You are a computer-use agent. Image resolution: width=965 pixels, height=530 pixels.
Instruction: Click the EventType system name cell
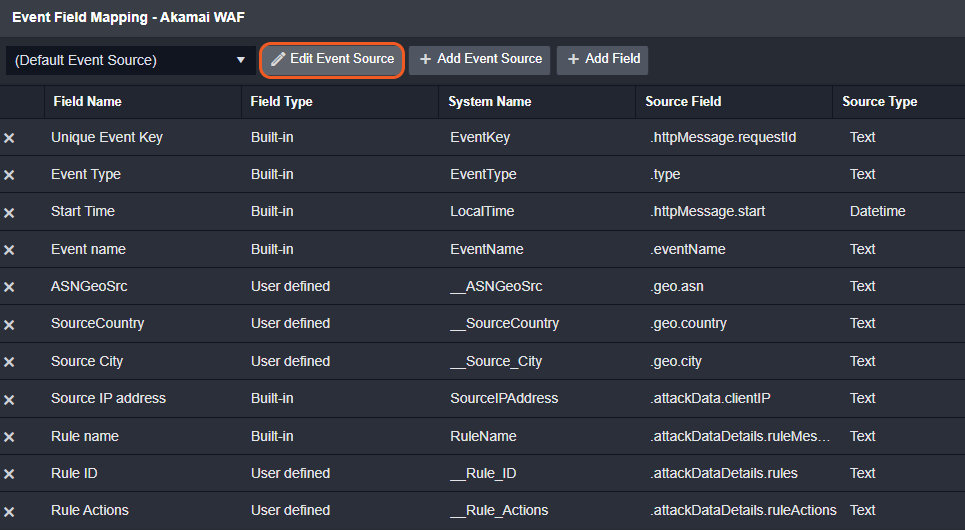click(483, 174)
